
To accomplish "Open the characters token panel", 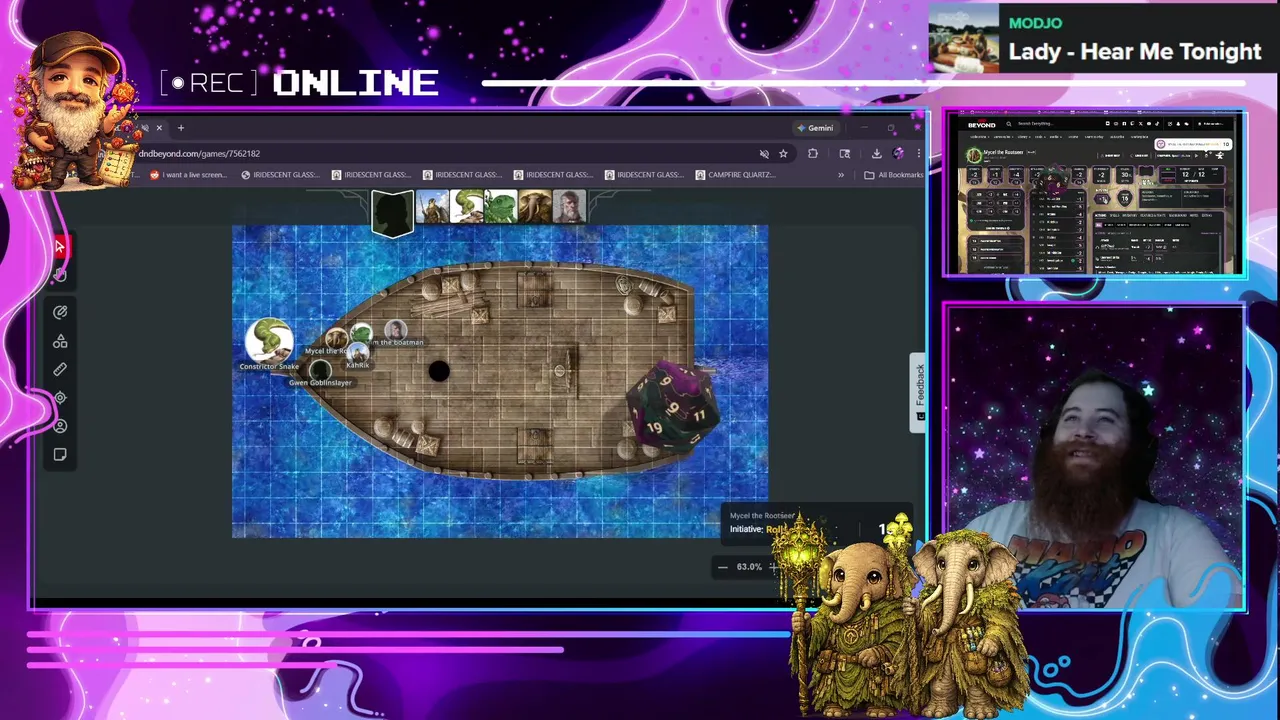I will (60, 426).
